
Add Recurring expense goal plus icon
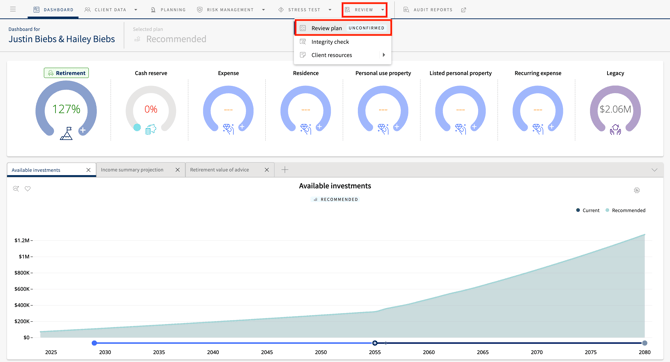pos(551,127)
